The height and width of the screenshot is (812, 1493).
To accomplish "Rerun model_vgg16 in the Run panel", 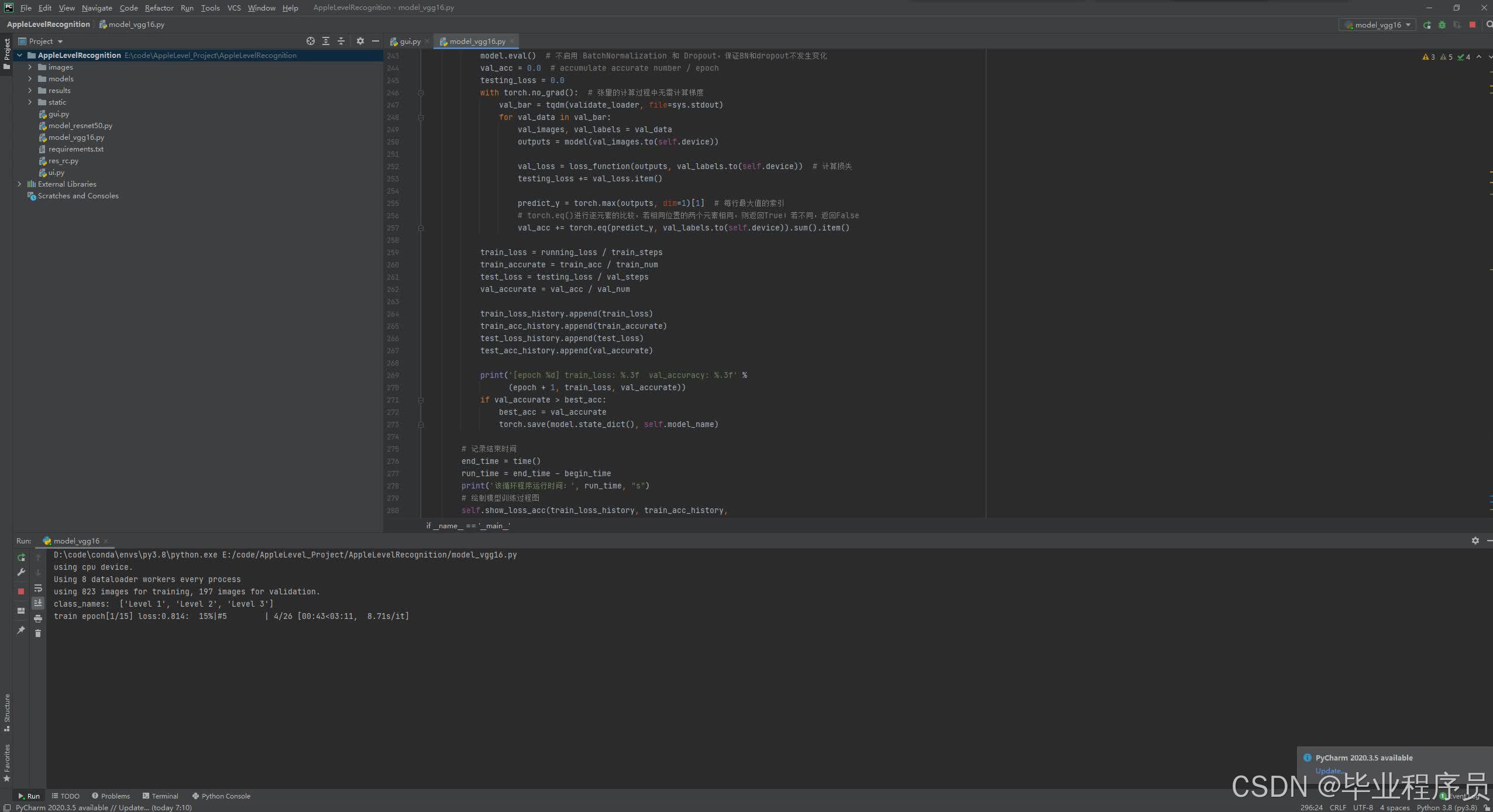I will click(21, 558).
